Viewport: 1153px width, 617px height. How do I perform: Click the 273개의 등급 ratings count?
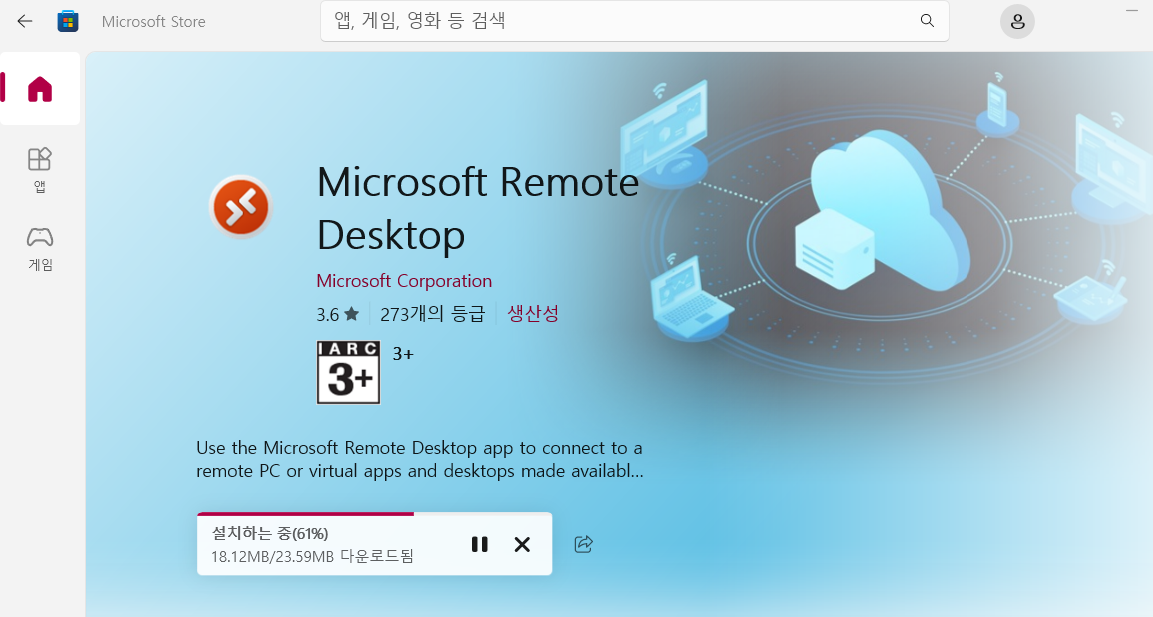tap(432, 314)
